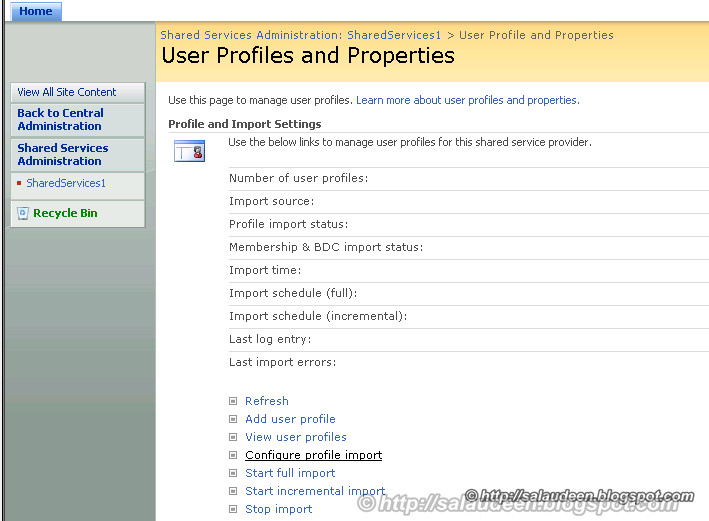The height and width of the screenshot is (521, 709).
Task: Click the Shared Services Administration breadcrumb link
Action: point(301,35)
